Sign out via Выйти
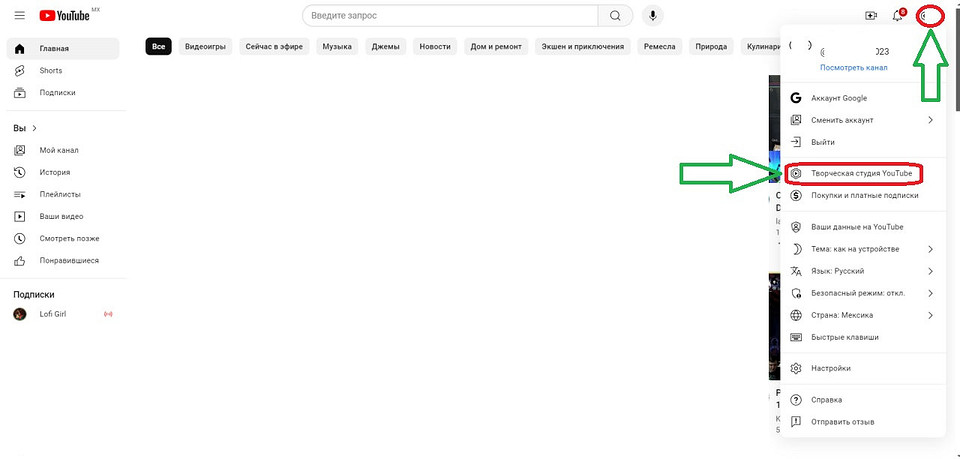The image size is (960, 459). 823,142
